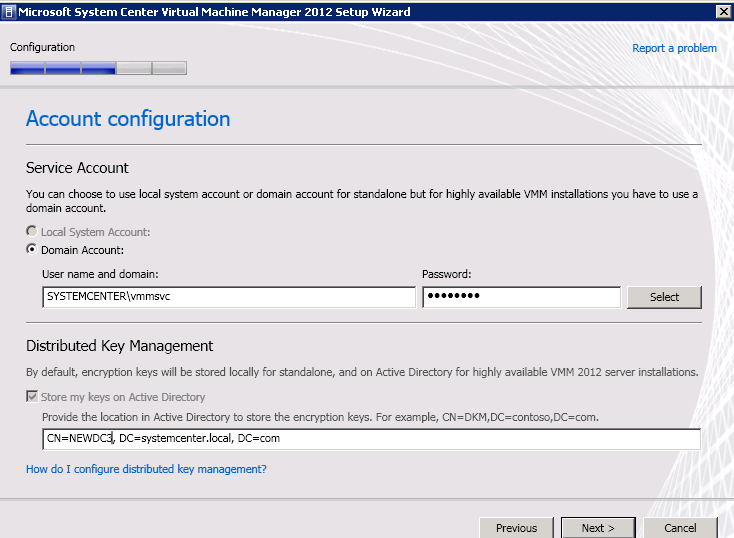Viewport: 734px width, 538px height.
Task: Click the Select button next to password
Action: [x=664, y=297]
